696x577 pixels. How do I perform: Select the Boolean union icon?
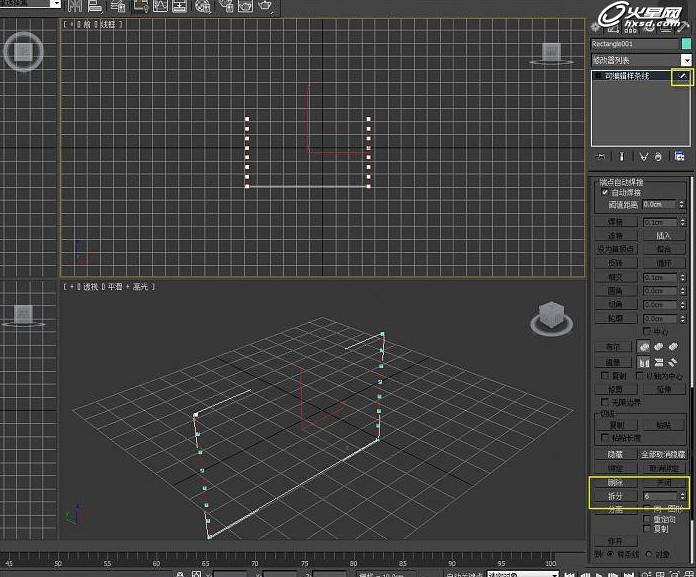click(x=645, y=347)
